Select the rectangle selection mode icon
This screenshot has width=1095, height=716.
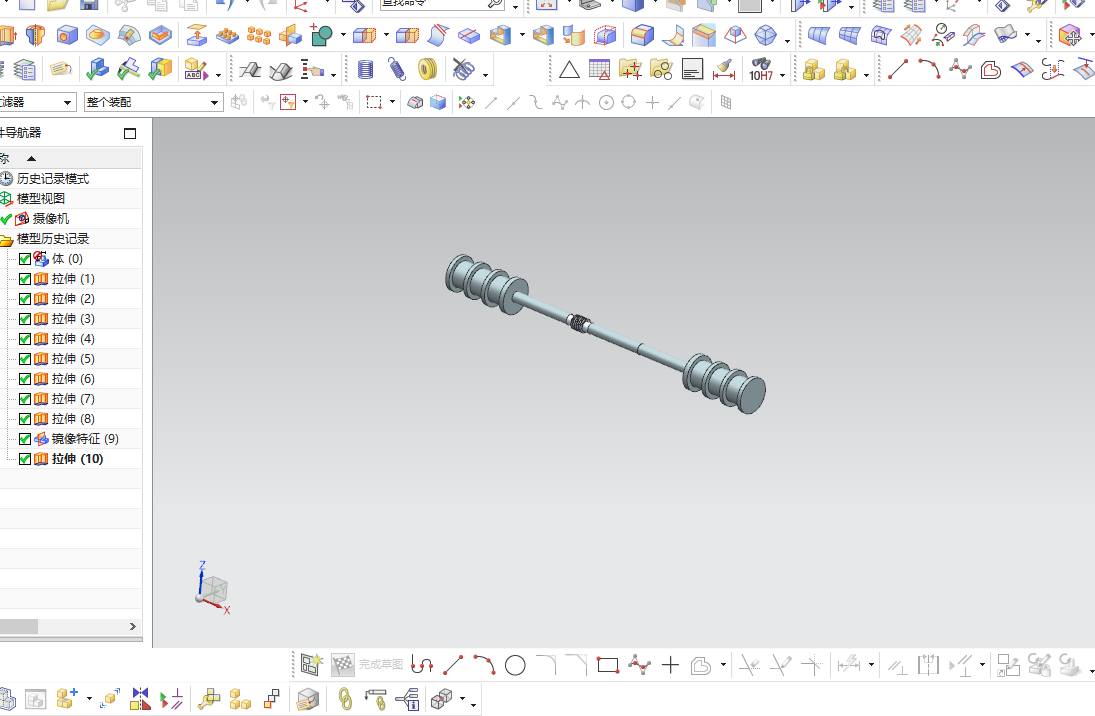pyautogui.click(x=374, y=103)
